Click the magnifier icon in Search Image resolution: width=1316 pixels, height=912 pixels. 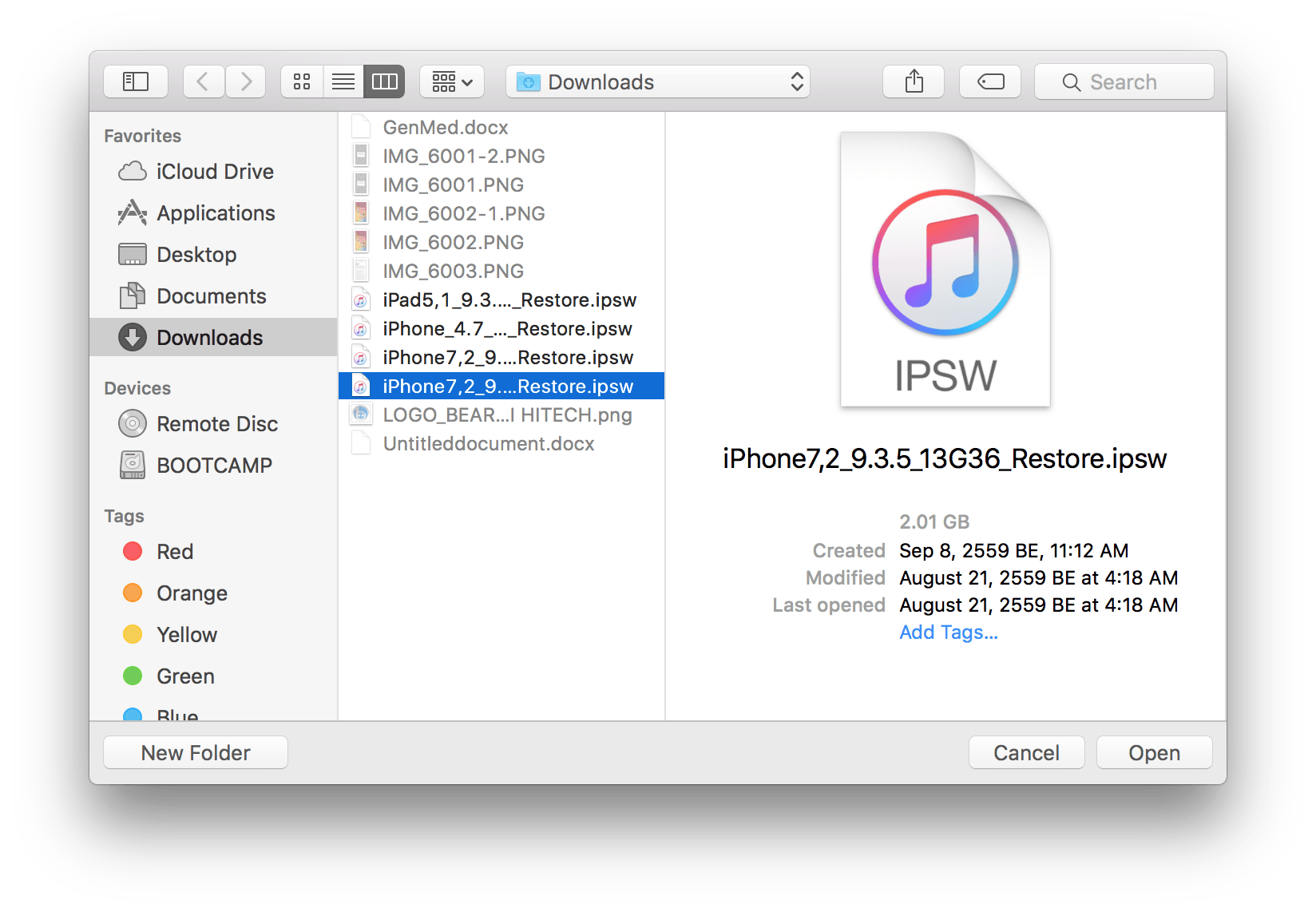[x=1072, y=82]
